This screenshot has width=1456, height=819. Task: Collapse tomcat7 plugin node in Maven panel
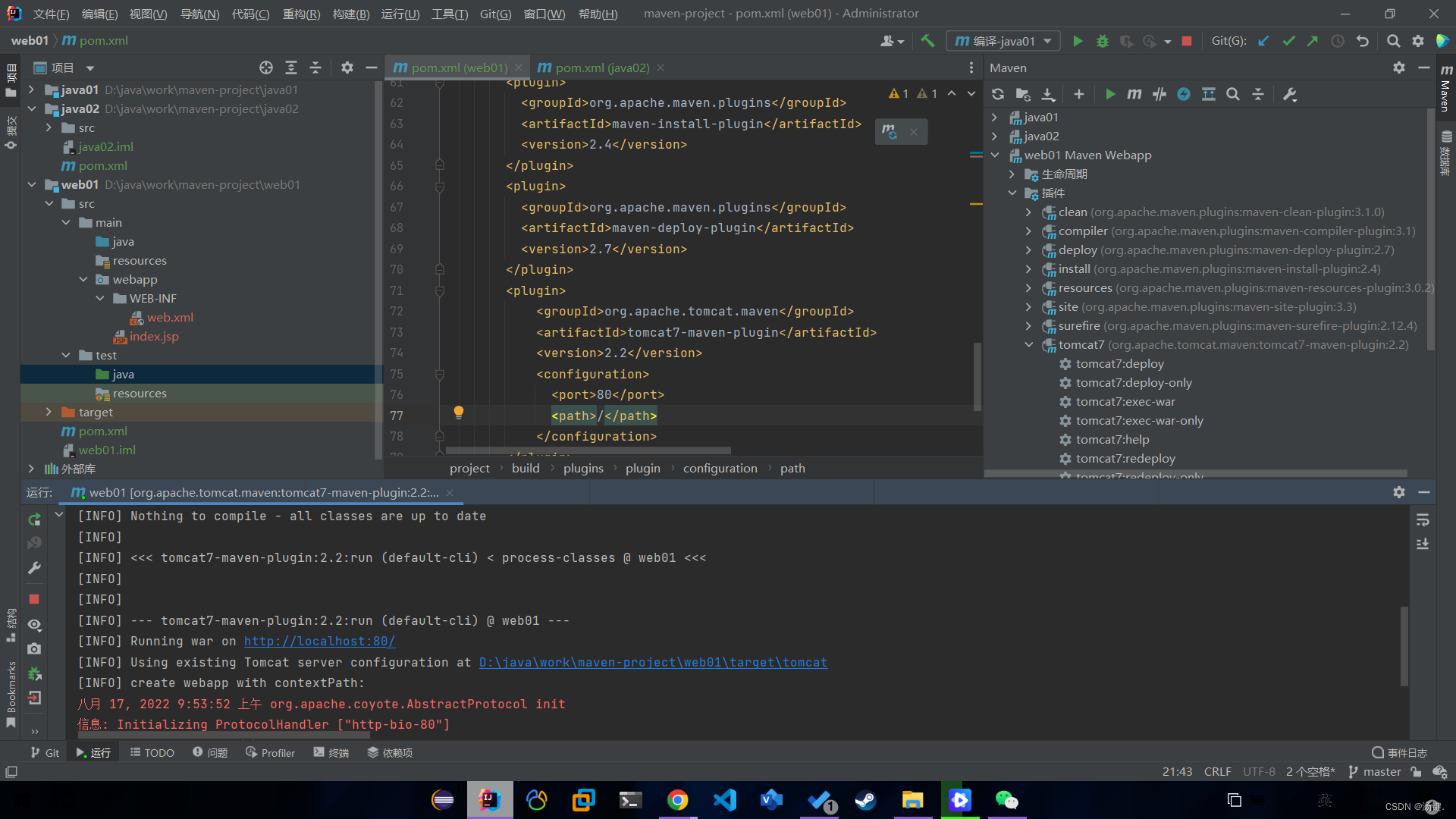(1029, 345)
